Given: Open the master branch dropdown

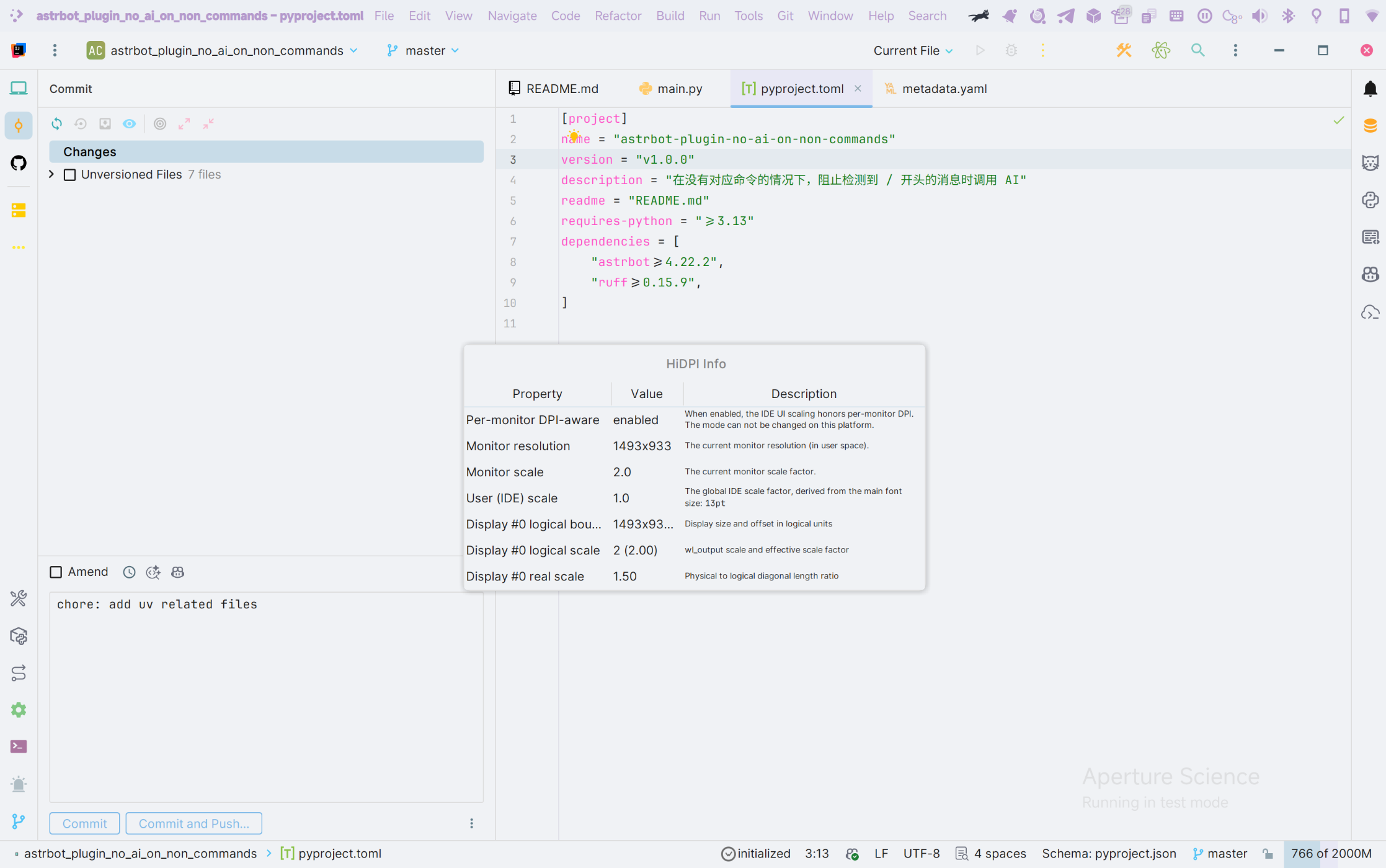Looking at the screenshot, I should (424, 51).
